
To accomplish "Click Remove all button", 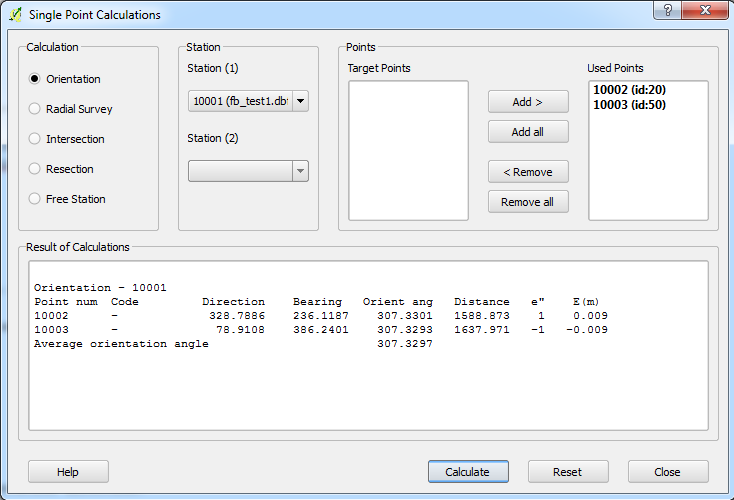I will click(528, 202).
